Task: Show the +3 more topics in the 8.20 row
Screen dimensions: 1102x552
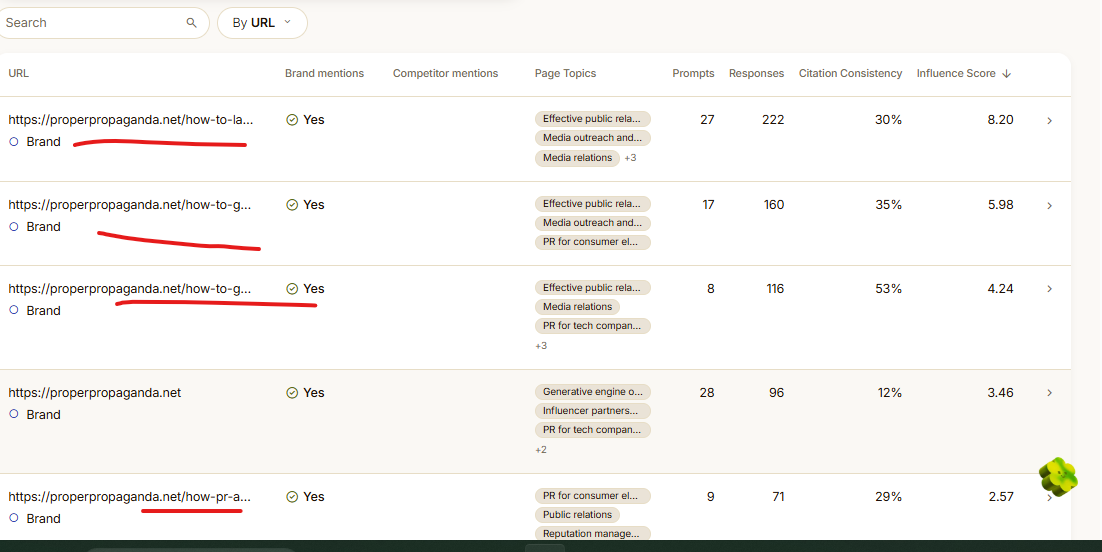Action: [630, 158]
